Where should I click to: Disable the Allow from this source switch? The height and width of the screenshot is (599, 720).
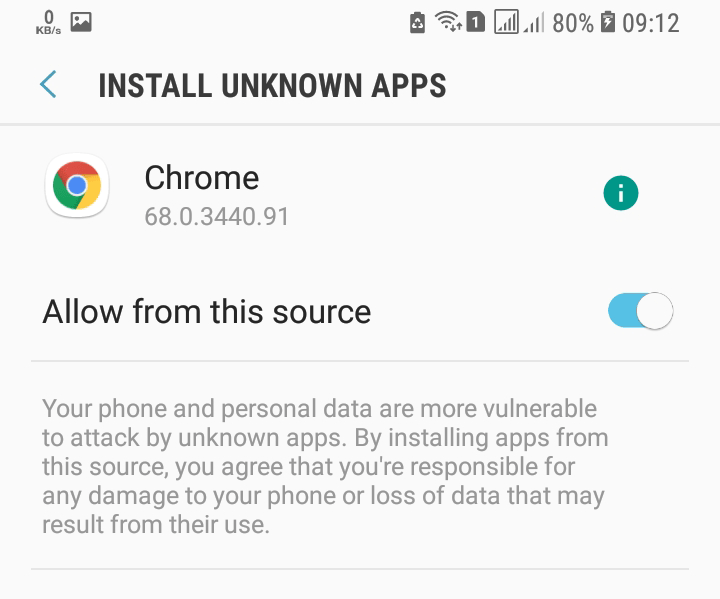coord(641,311)
